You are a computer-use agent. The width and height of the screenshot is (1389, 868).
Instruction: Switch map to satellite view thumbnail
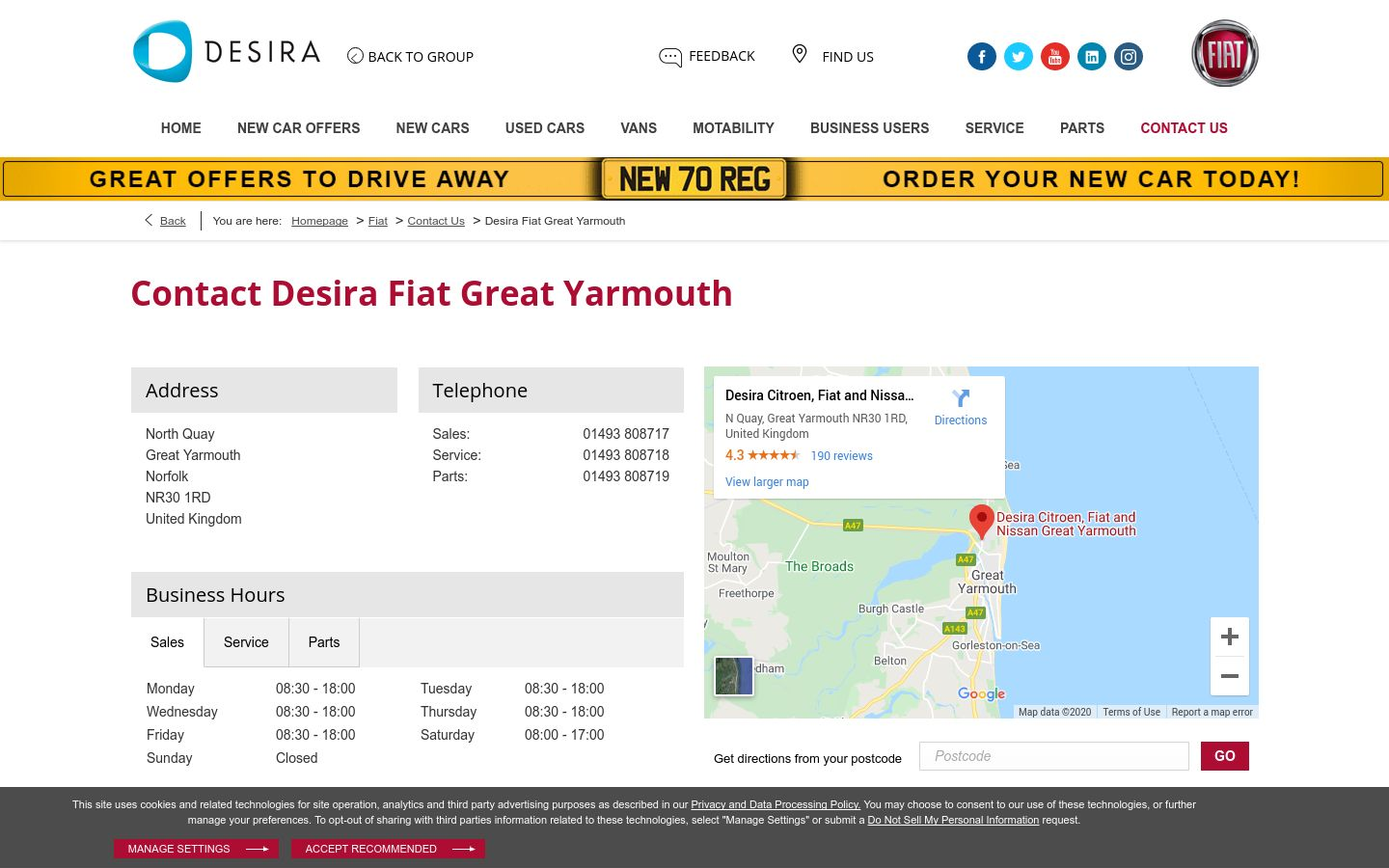tap(734, 676)
